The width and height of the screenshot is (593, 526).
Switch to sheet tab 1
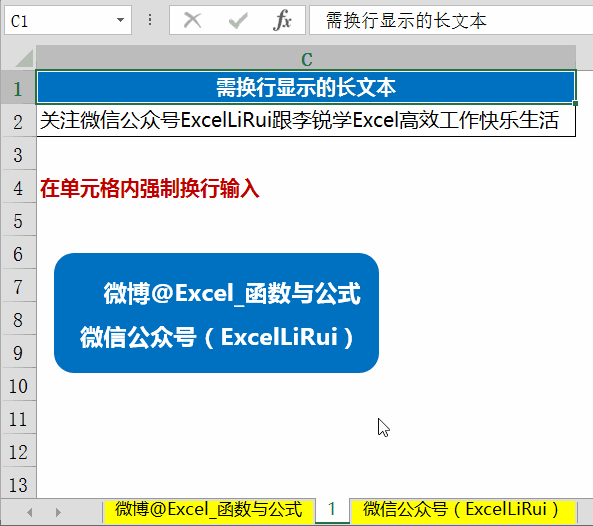332,509
